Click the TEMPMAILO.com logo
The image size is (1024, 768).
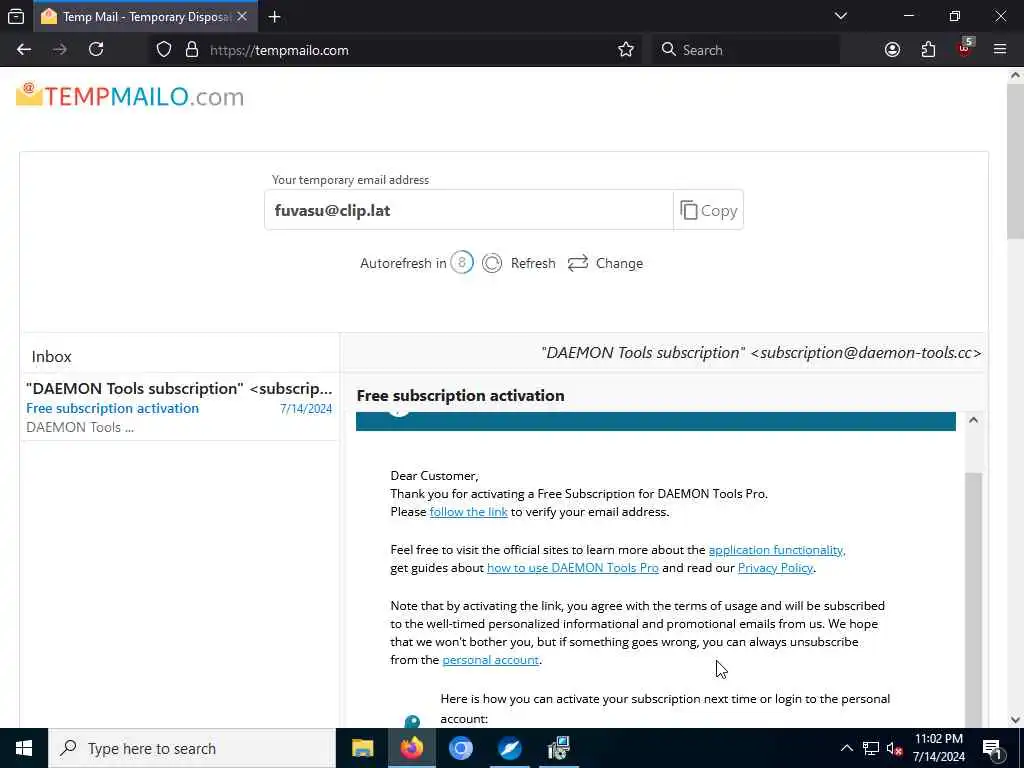coord(130,96)
